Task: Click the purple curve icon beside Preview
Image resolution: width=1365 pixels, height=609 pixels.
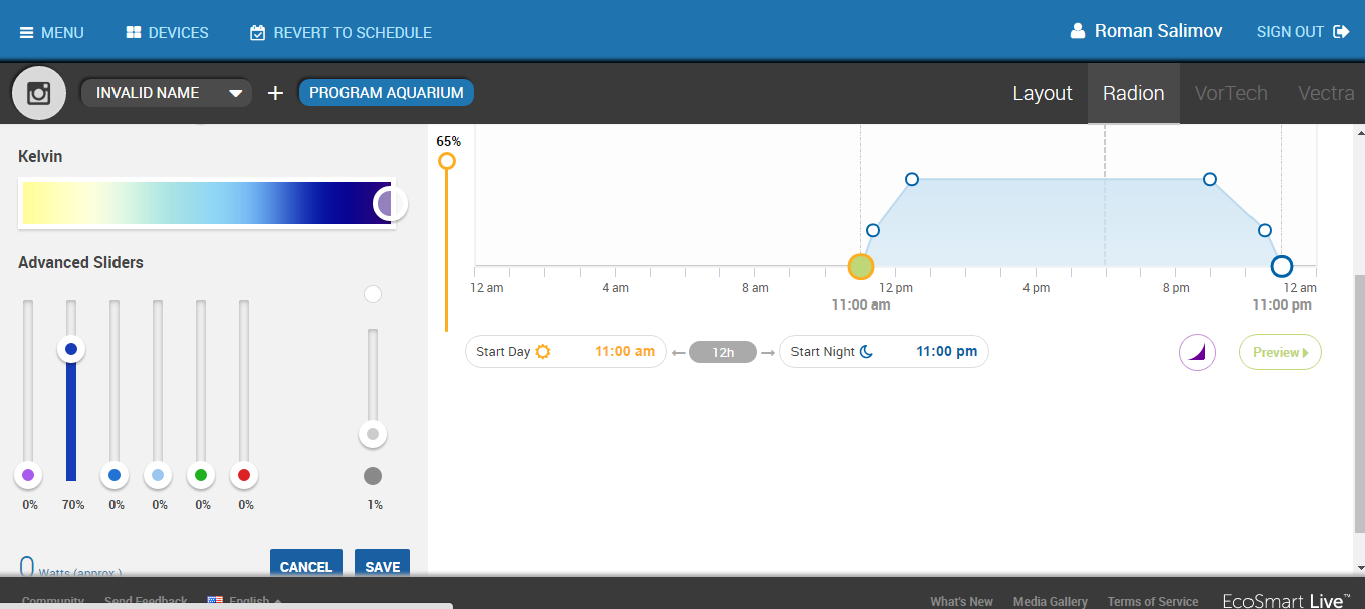Action: tap(1197, 352)
